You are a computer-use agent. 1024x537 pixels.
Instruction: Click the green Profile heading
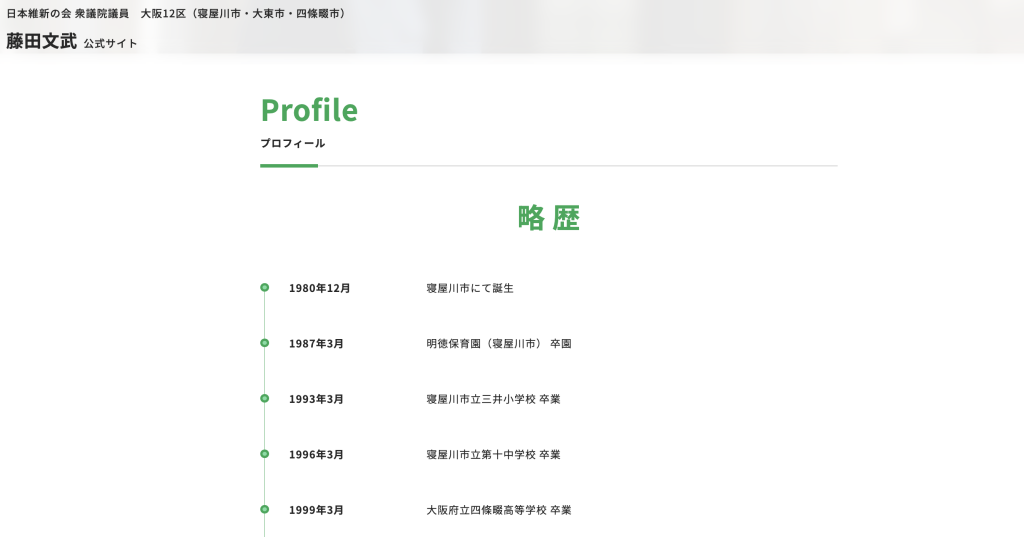tap(309, 110)
